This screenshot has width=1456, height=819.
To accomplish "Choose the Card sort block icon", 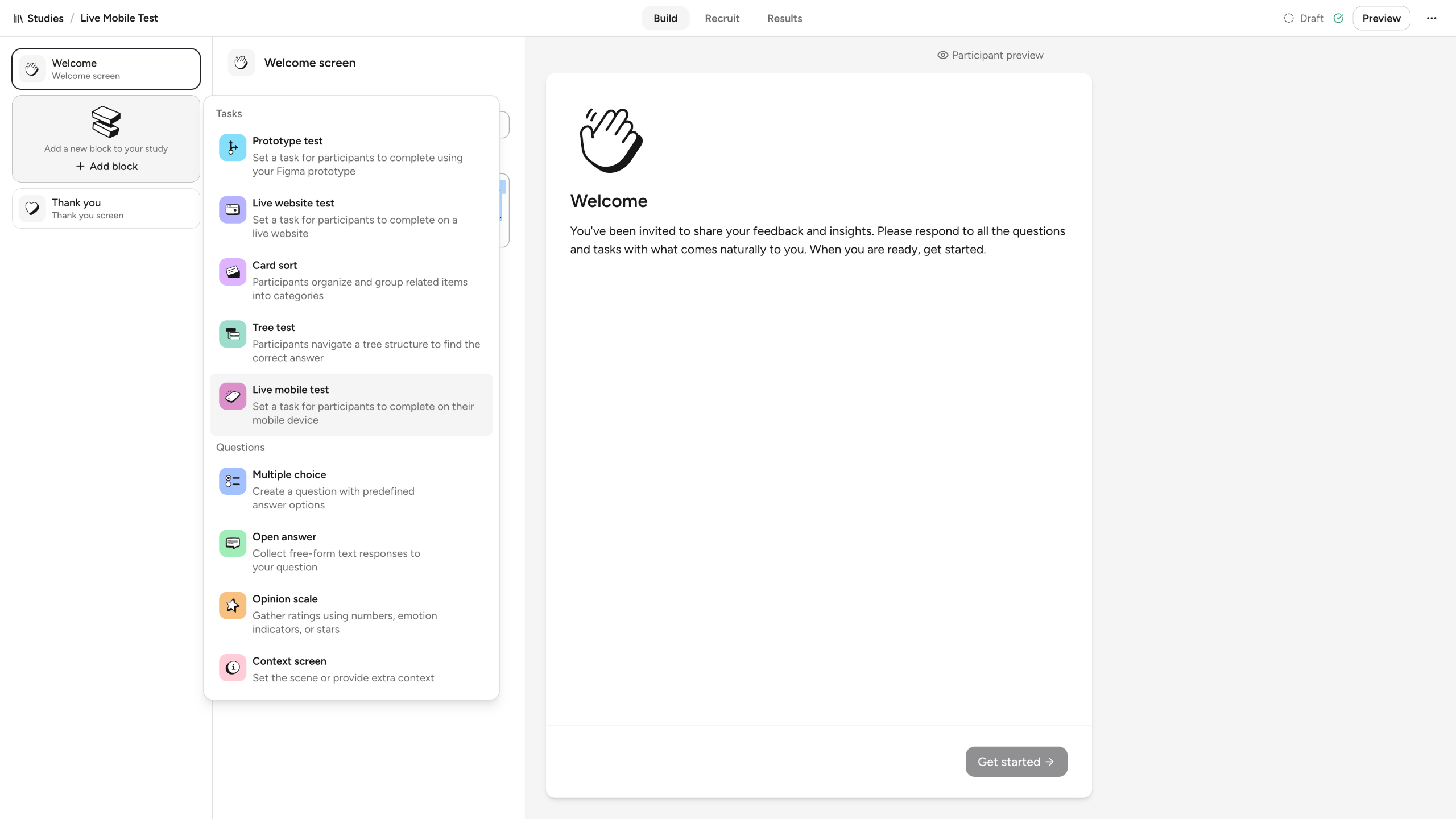I will (233, 272).
